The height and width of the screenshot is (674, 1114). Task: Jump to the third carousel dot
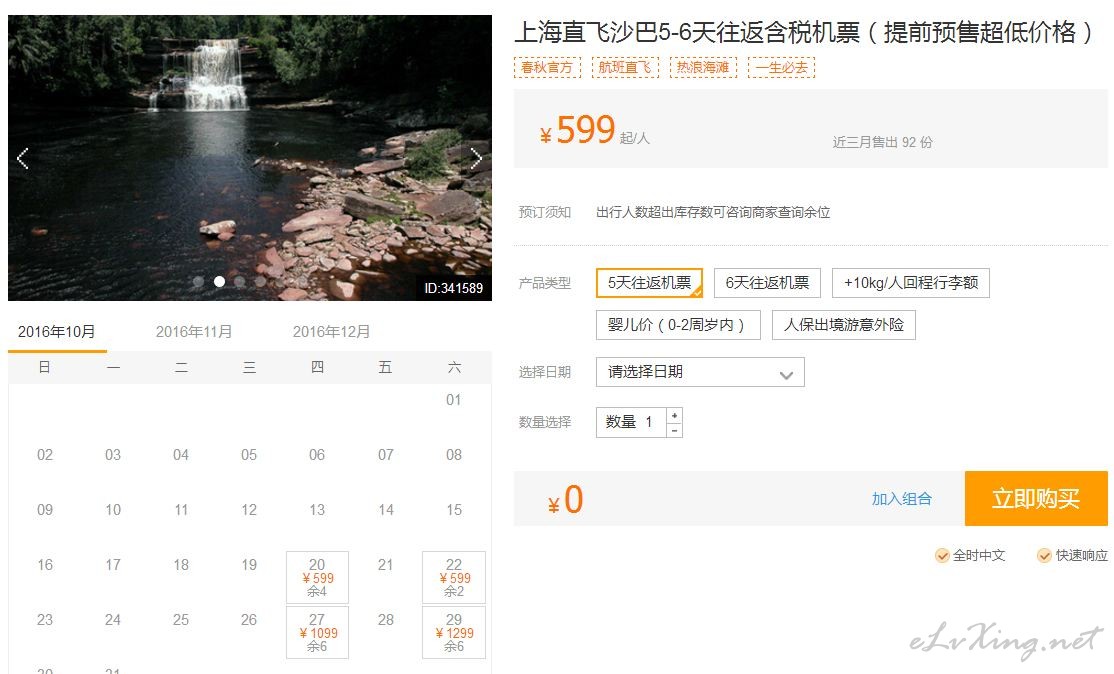coord(240,282)
